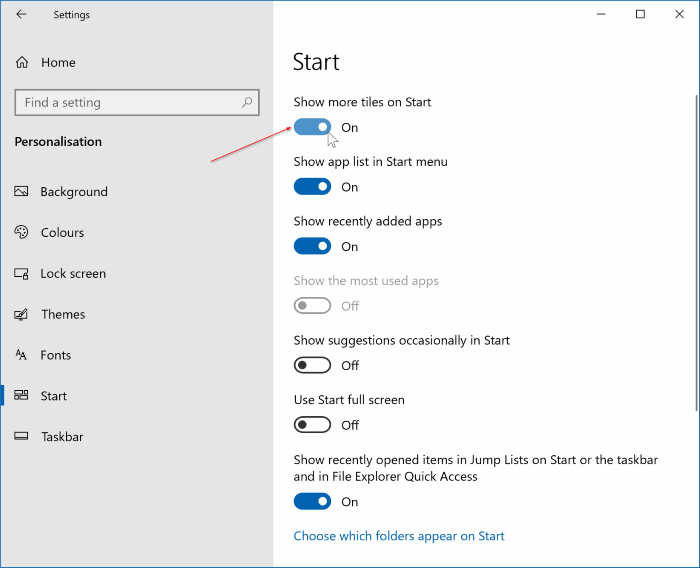Open Choose which folders appear on Start
The height and width of the screenshot is (568, 700).
coord(399,536)
